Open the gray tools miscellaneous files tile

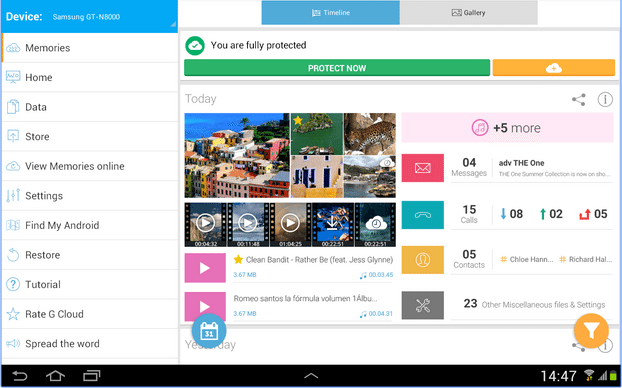click(422, 305)
